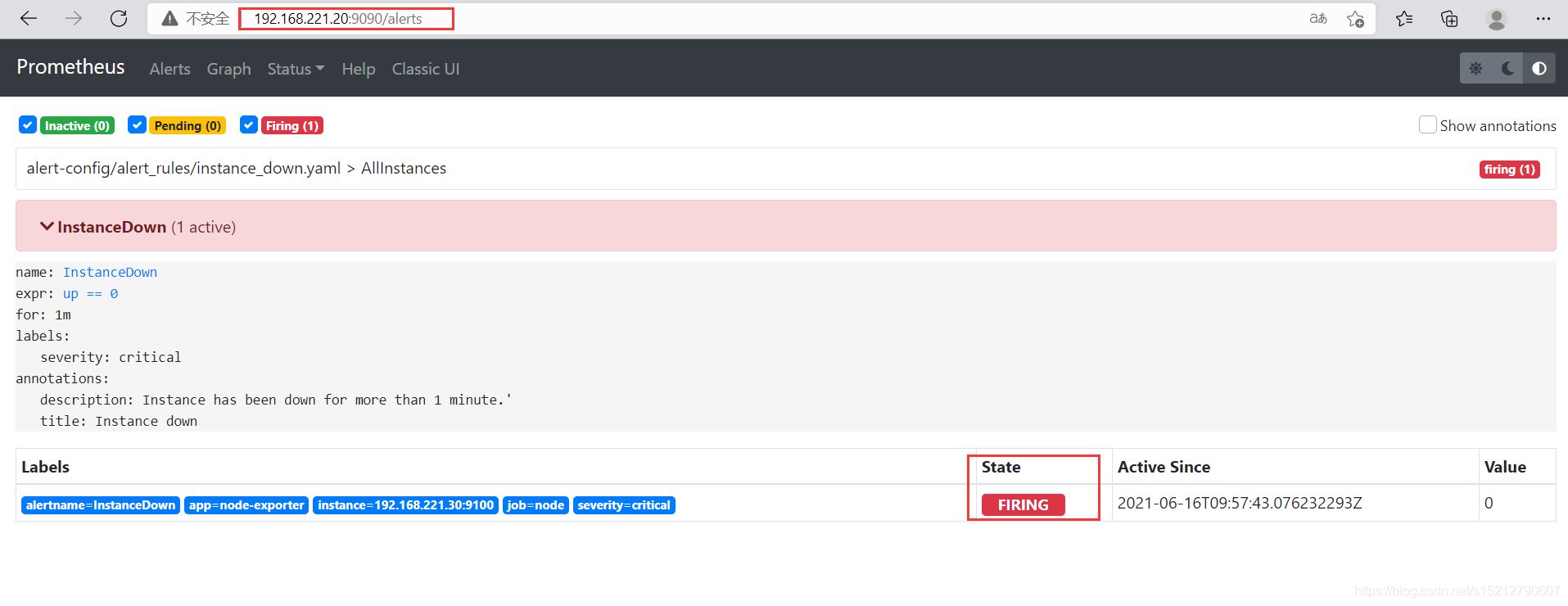Toggle the Pending (0) filter checkbox

pyautogui.click(x=137, y=124)
